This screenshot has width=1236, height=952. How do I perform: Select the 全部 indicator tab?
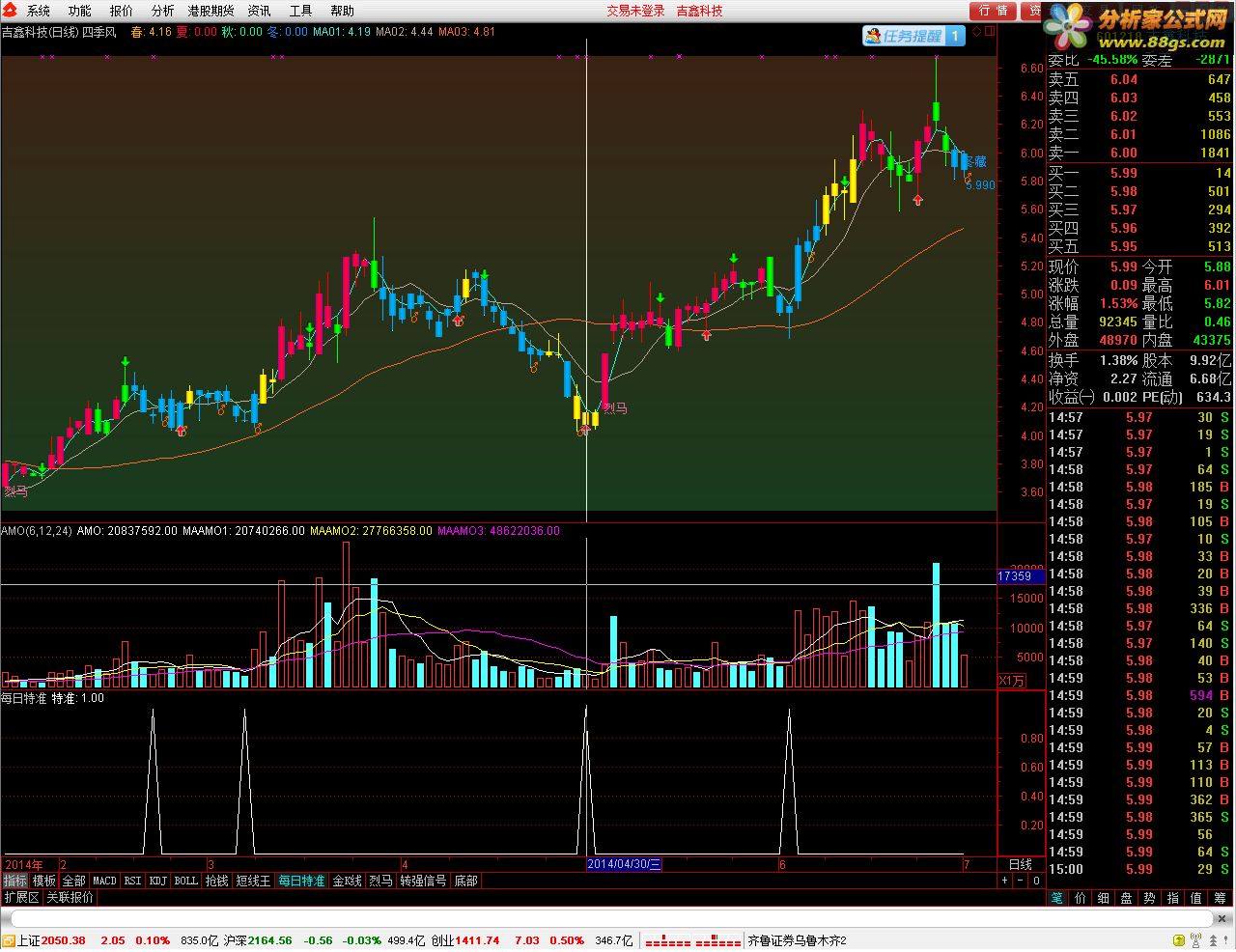[x=74, y=881]
